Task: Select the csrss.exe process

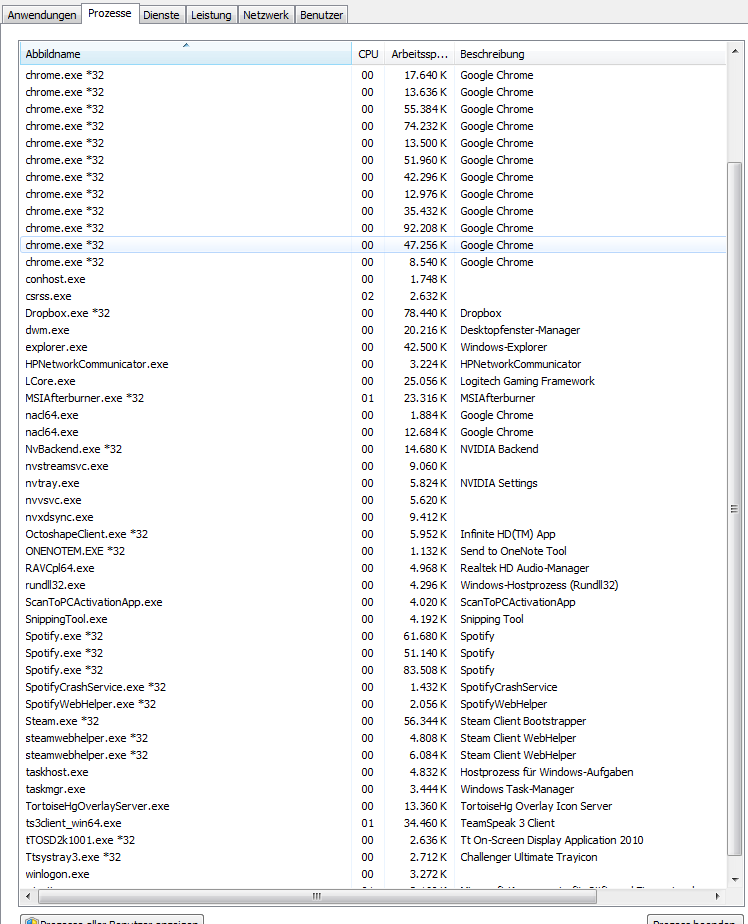Action: [x=373, y=296]
